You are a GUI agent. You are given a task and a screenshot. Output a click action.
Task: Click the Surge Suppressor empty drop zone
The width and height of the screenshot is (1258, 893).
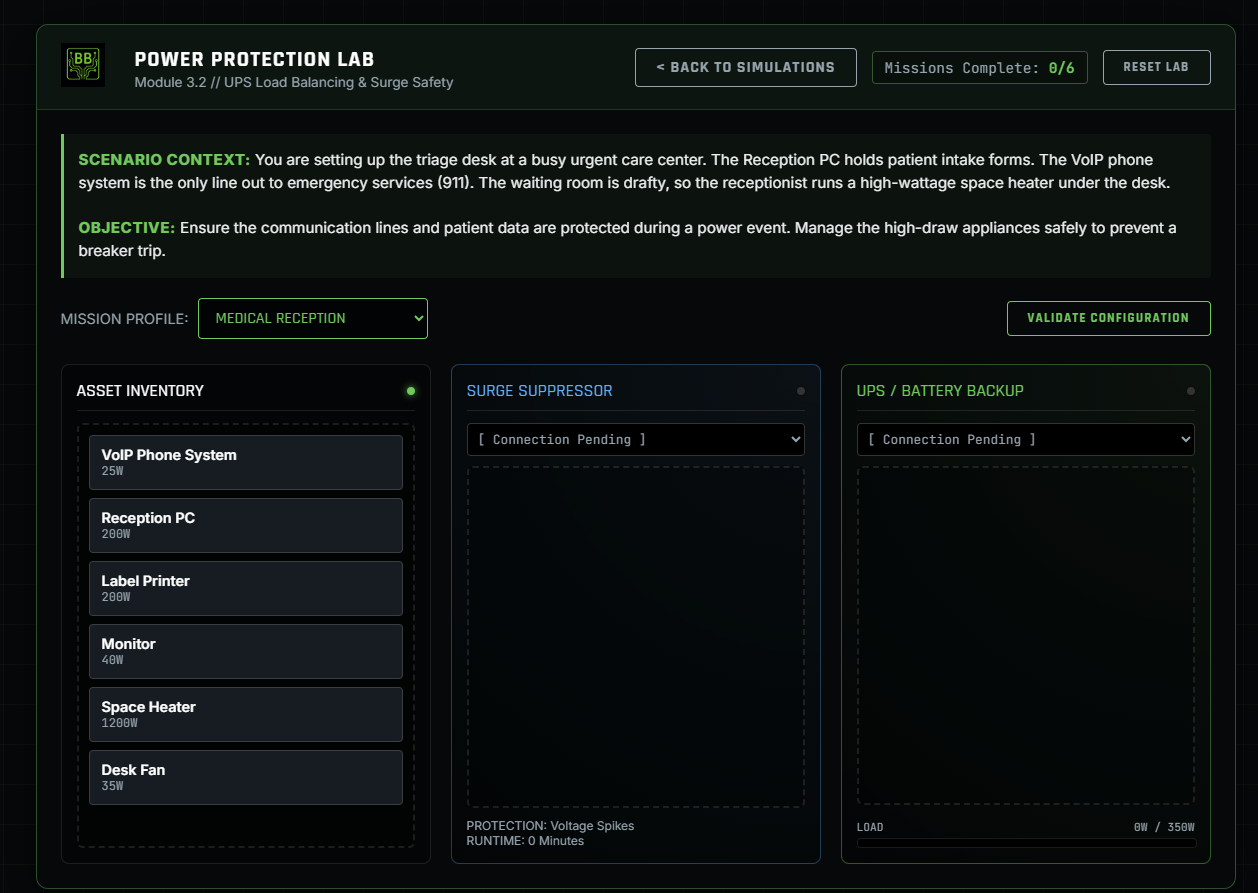(635, 636)
